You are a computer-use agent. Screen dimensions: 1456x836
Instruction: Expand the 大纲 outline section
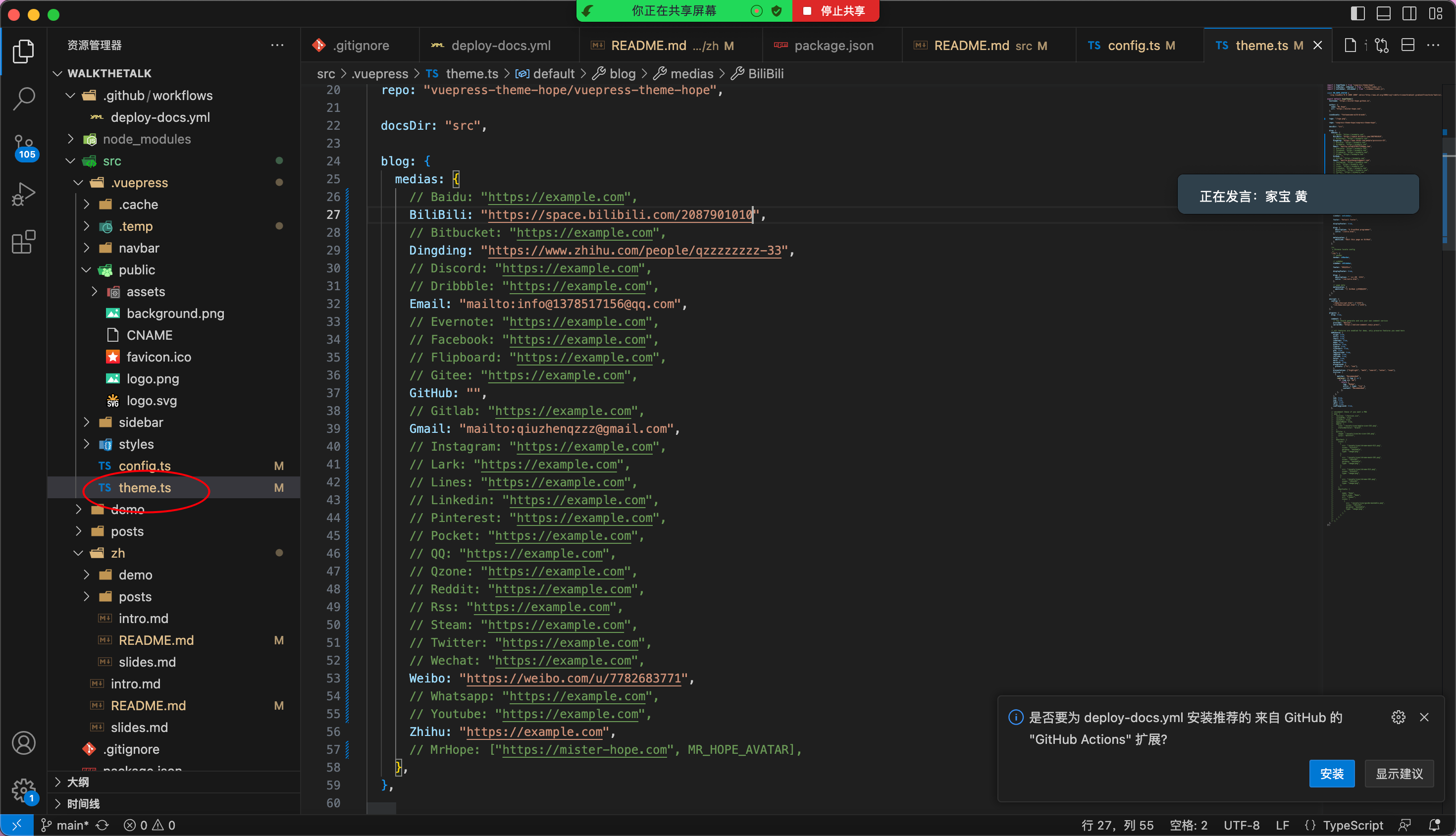click(x=173, y=782)
